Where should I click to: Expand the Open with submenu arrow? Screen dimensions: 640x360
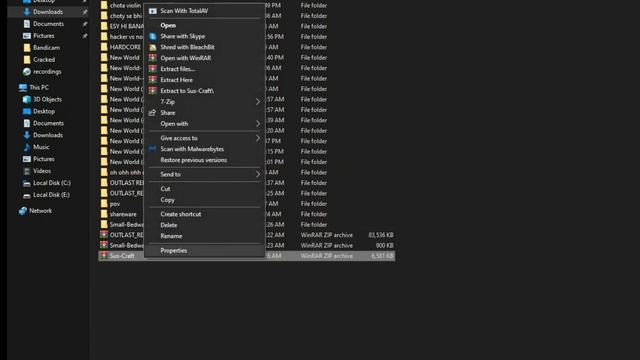tap(258, 124)
